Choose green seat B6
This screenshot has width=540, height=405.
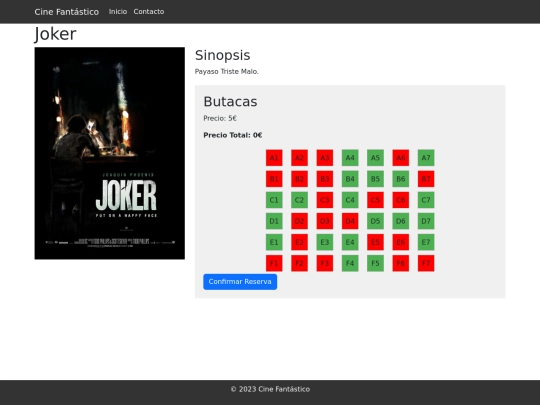401,179
